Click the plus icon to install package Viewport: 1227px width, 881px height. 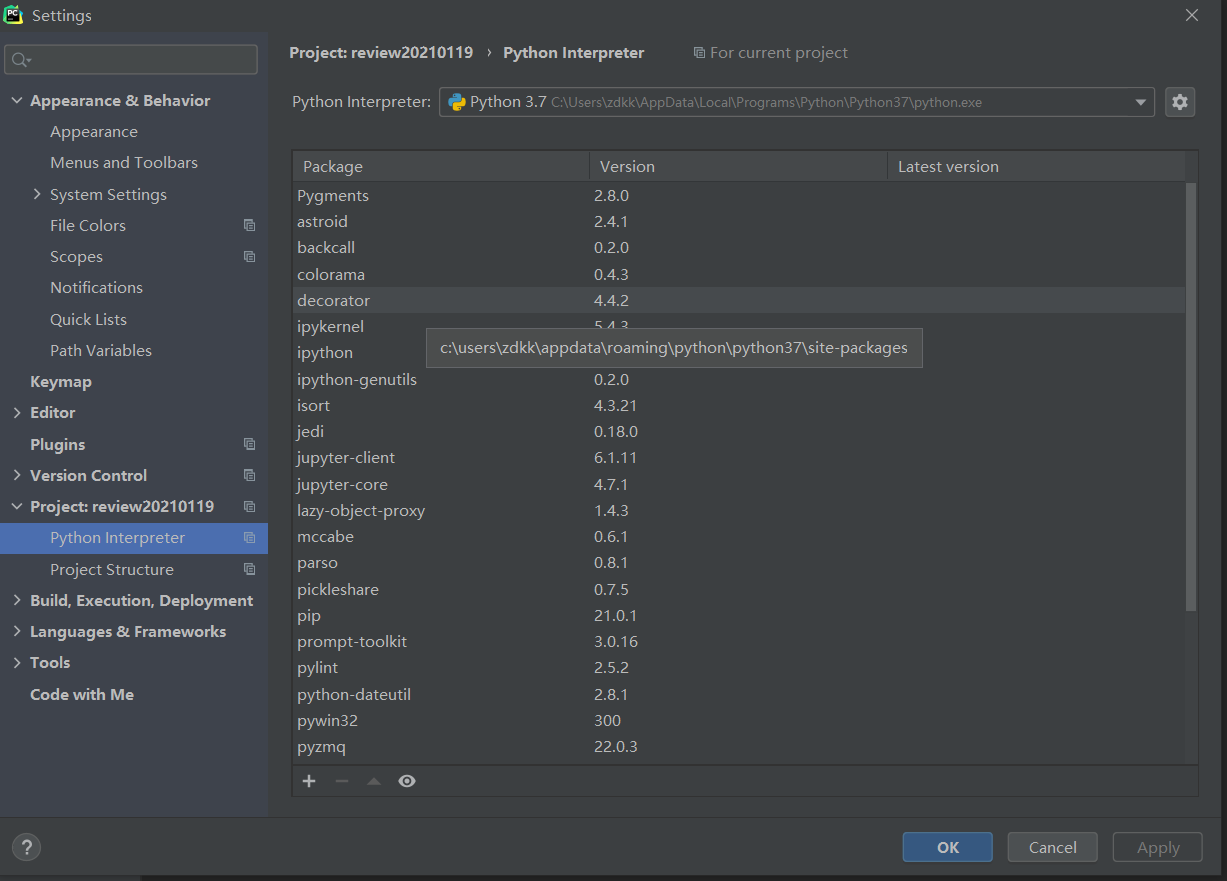pyautogui.click(x=309, y=781)
